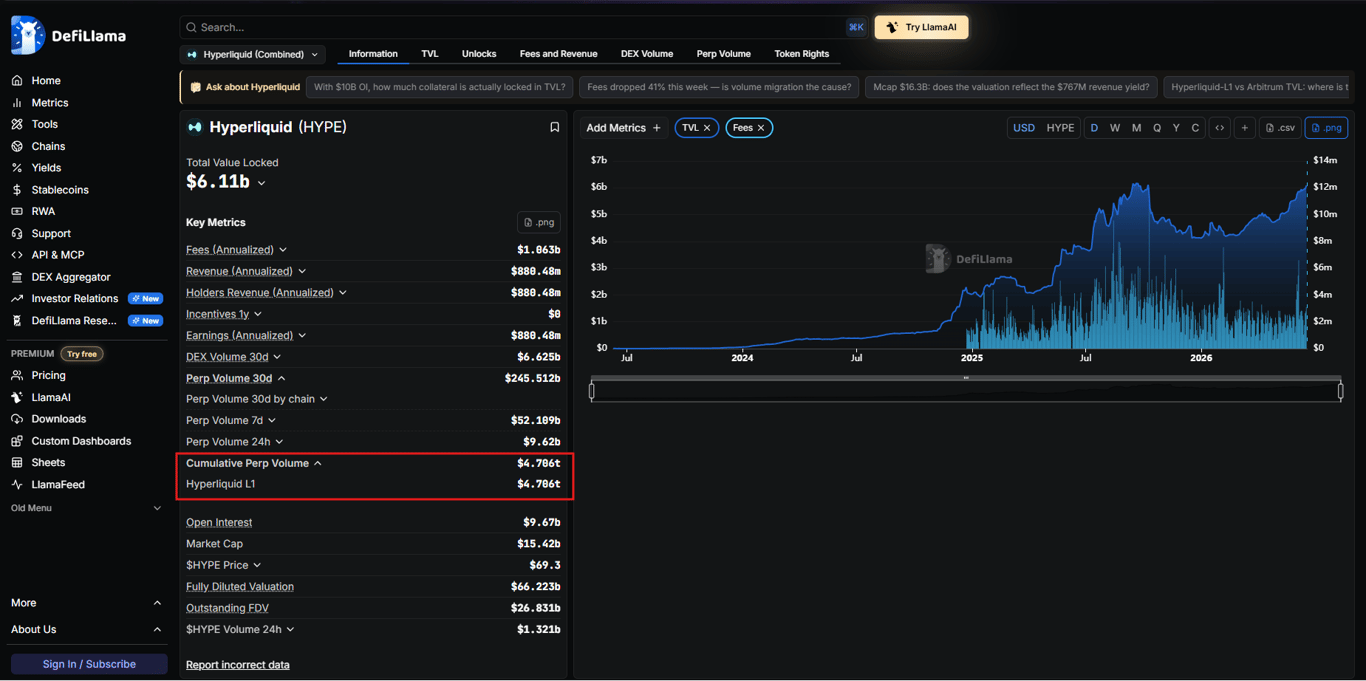Collapse Cumulative Perp Volume row
Viewport: 1366px width, 681px height.
click(x=318, y=464)
